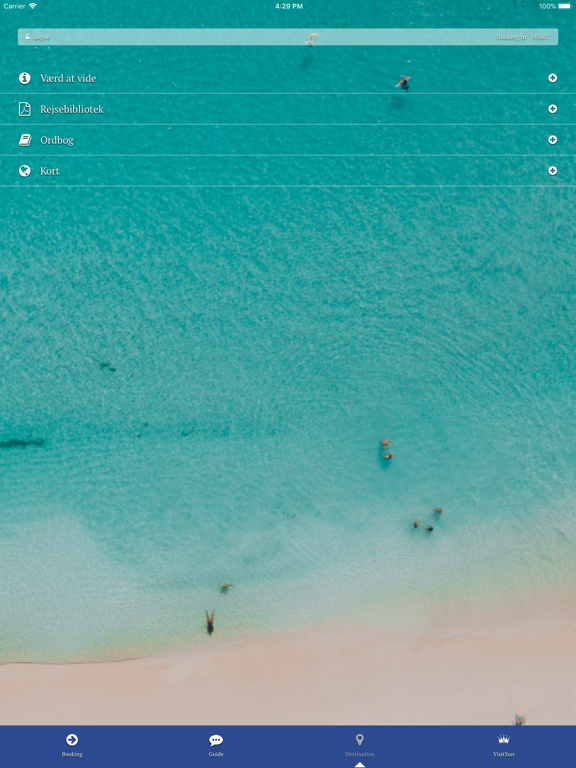The image size is (576, 768).
Task: Select the Destination tab
Action: [360, 745]
